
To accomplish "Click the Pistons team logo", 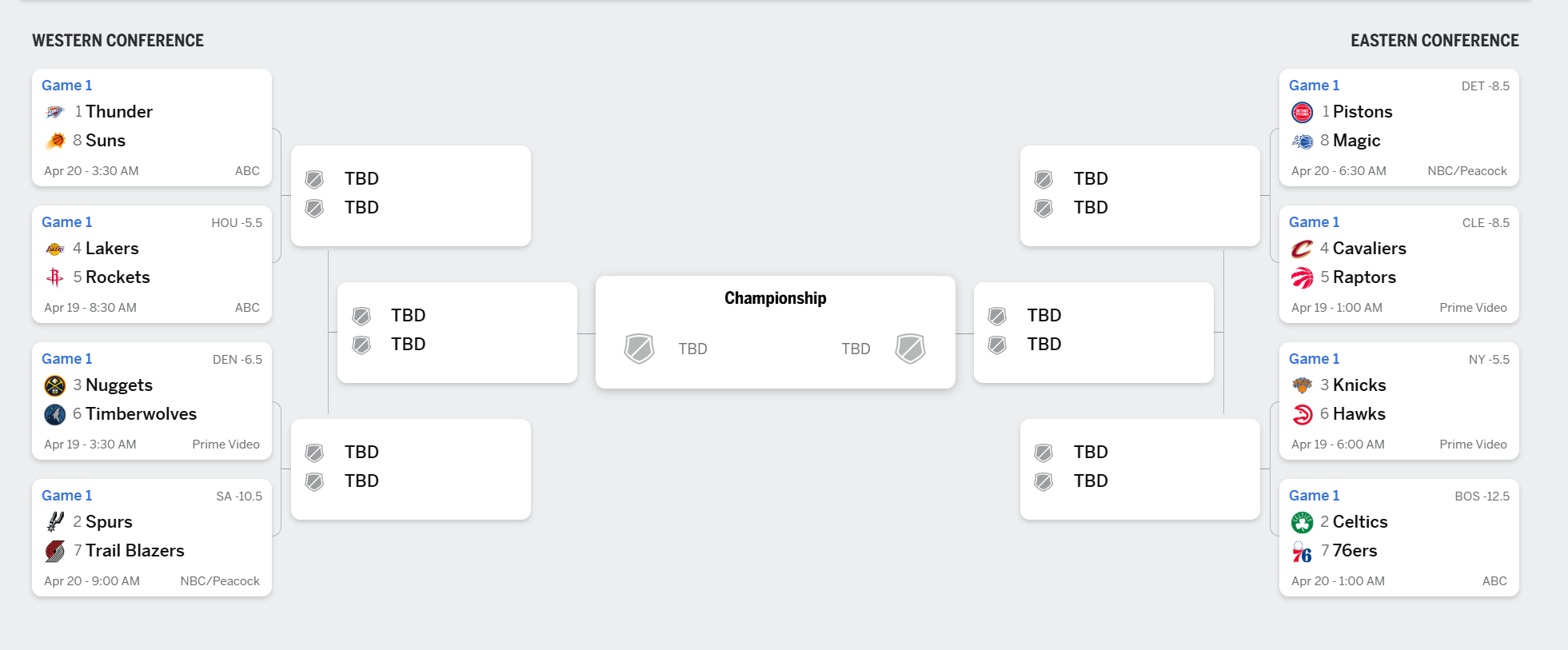I will coord(1303,112).
